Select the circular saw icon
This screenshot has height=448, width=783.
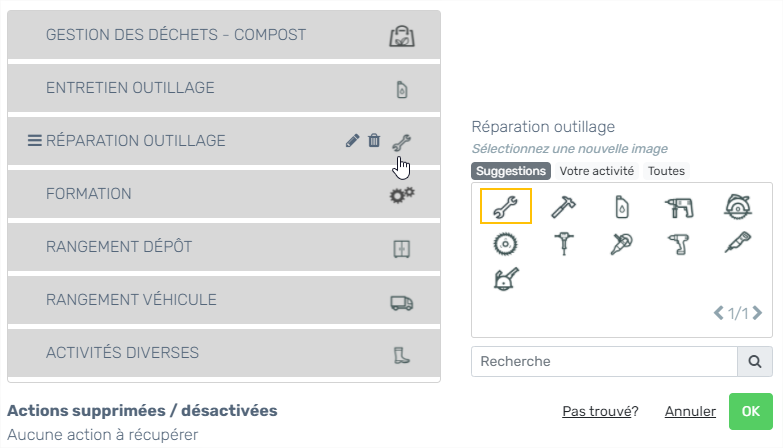[x=738, y=206]
